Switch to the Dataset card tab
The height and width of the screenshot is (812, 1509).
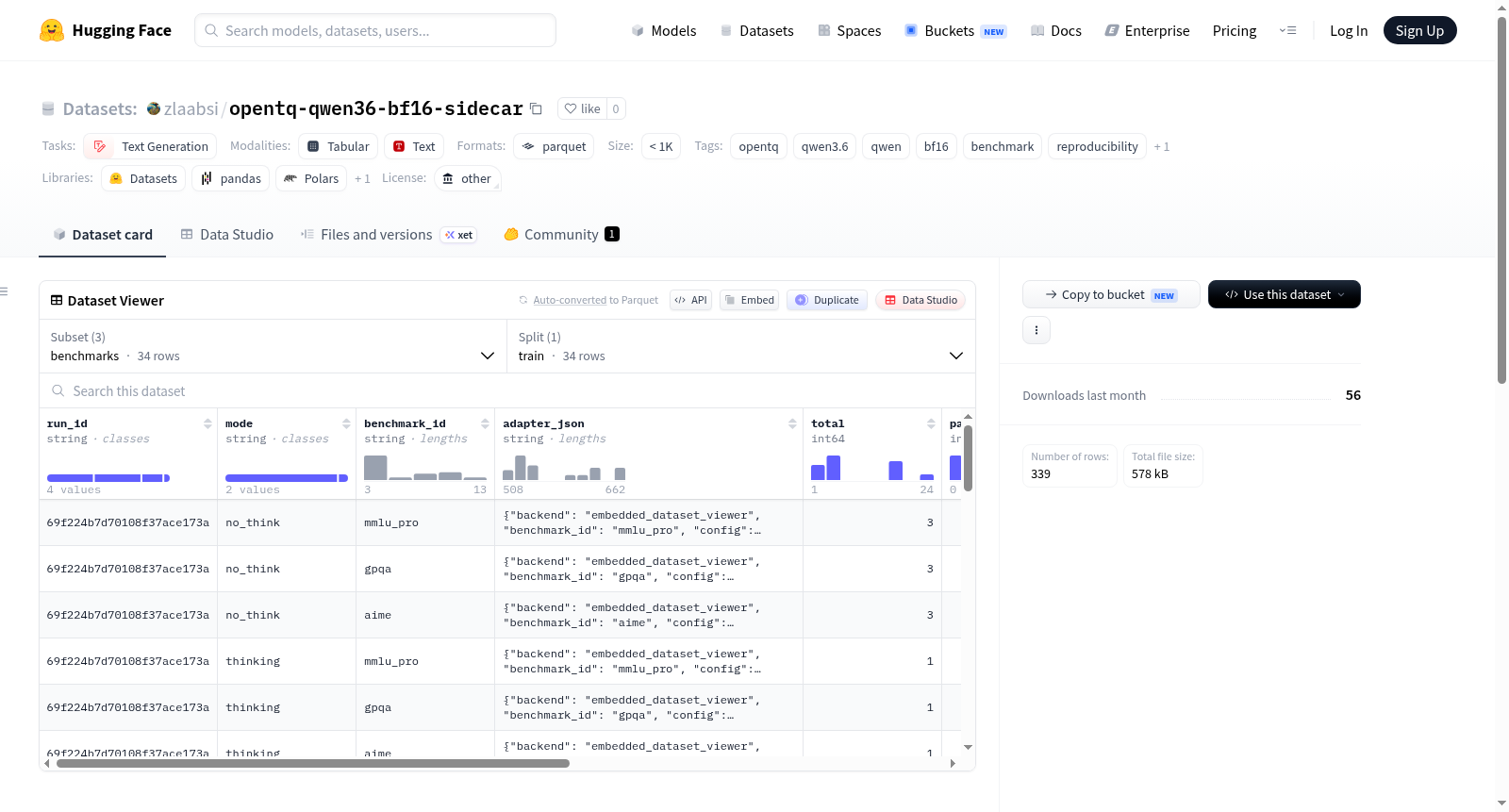click(103, 235)
